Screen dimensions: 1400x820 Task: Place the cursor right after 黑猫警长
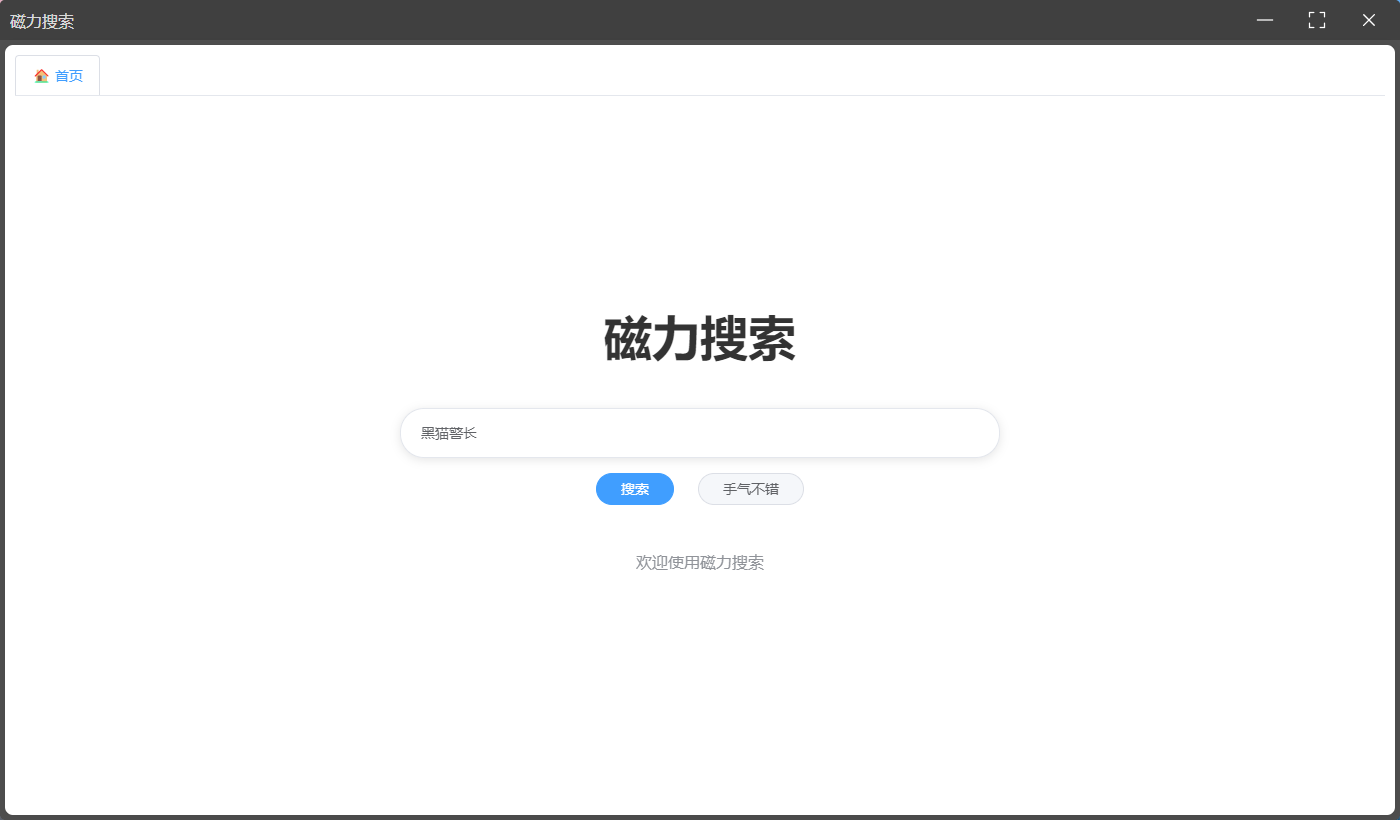coord(479,433)
